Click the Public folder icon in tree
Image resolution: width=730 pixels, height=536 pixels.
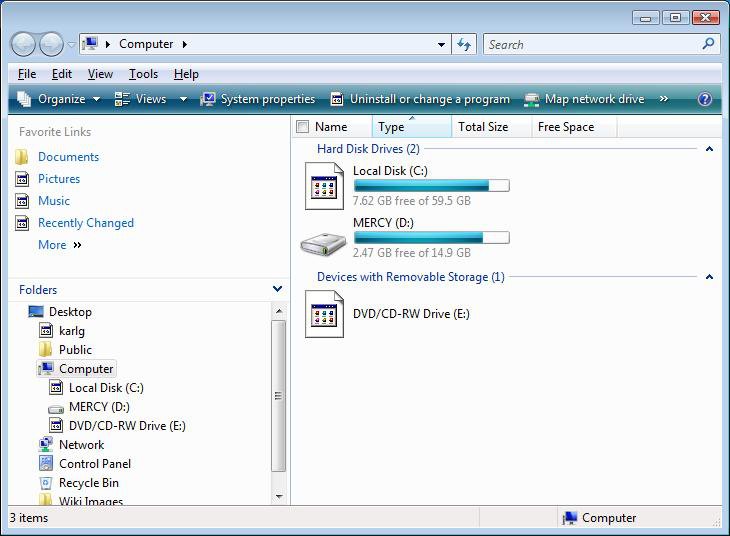45,350
